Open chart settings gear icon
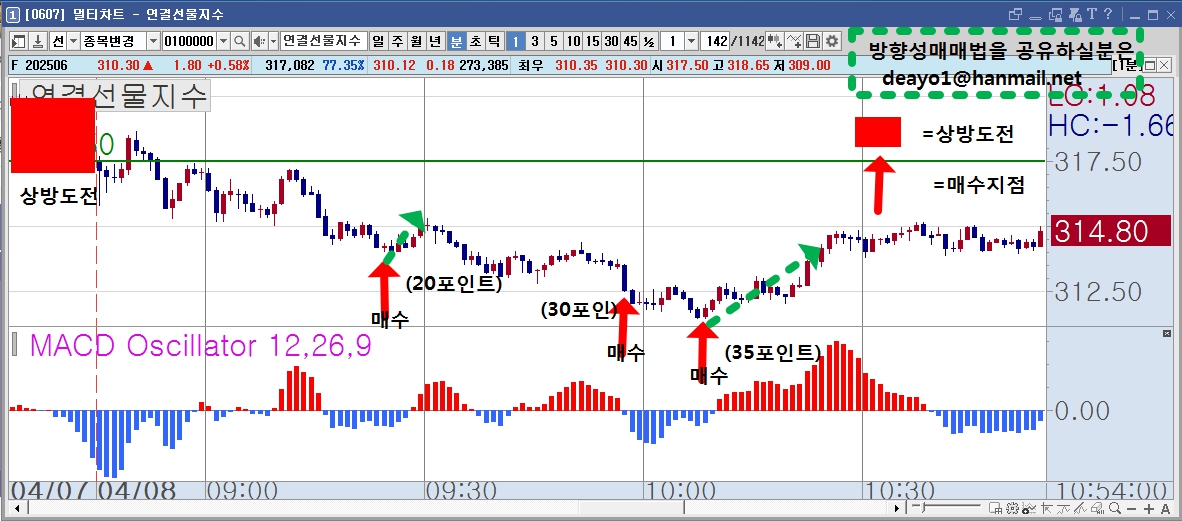Viewport: 1182px width, 521px height. (x=832, y=41)
